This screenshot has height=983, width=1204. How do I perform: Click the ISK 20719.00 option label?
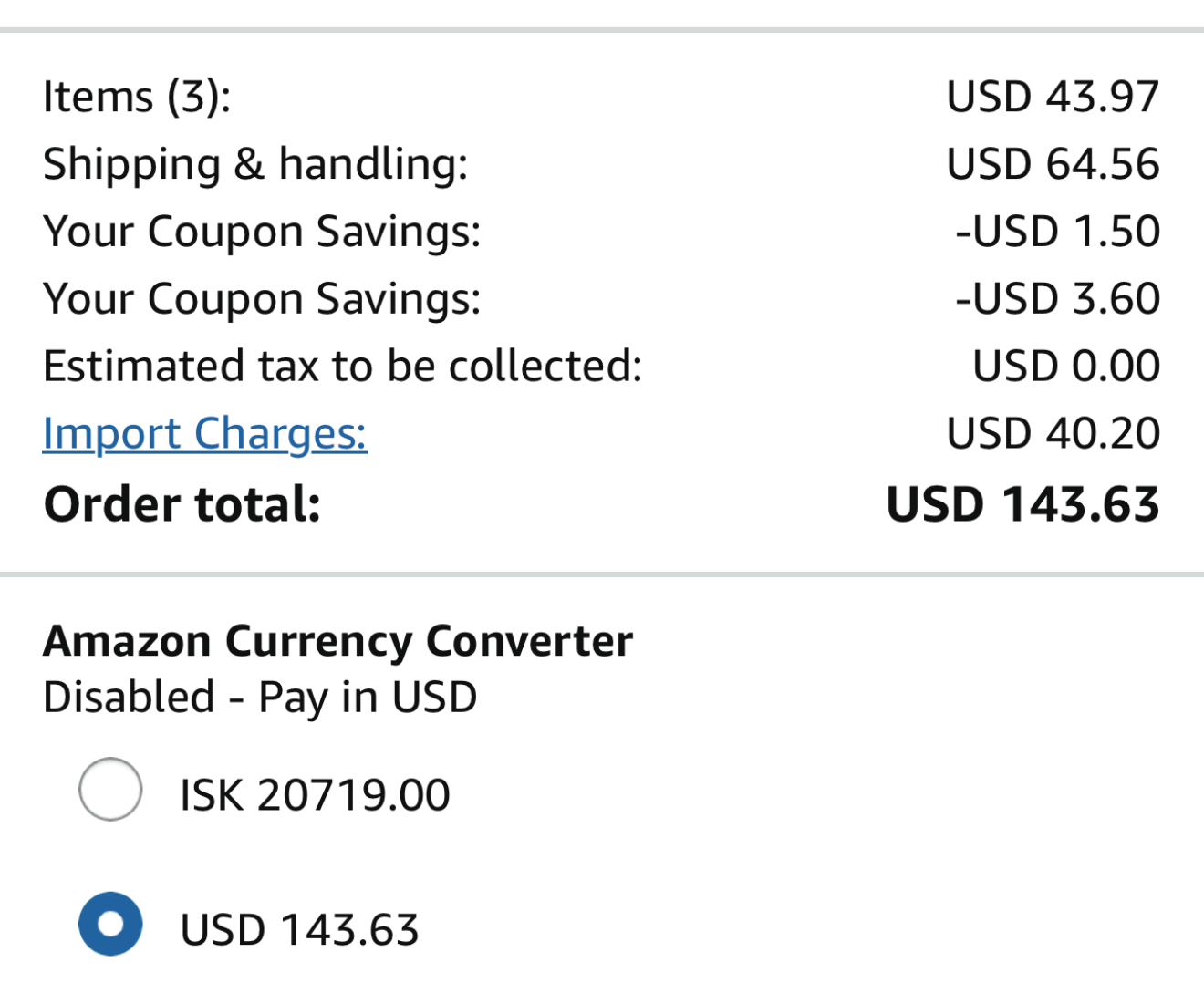tap(315, 795)
